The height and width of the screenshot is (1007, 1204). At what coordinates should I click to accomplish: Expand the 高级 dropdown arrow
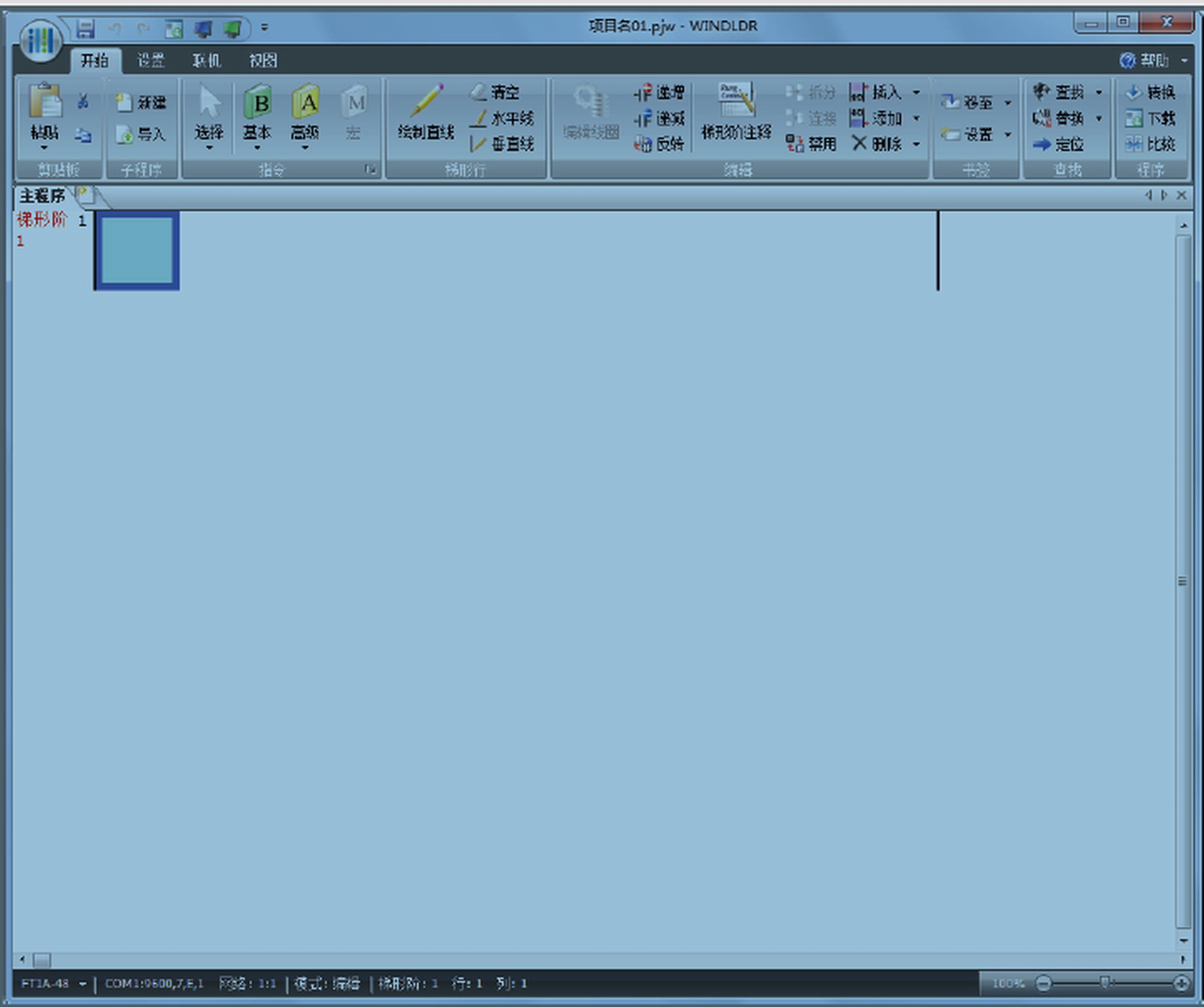coord(306,148)
